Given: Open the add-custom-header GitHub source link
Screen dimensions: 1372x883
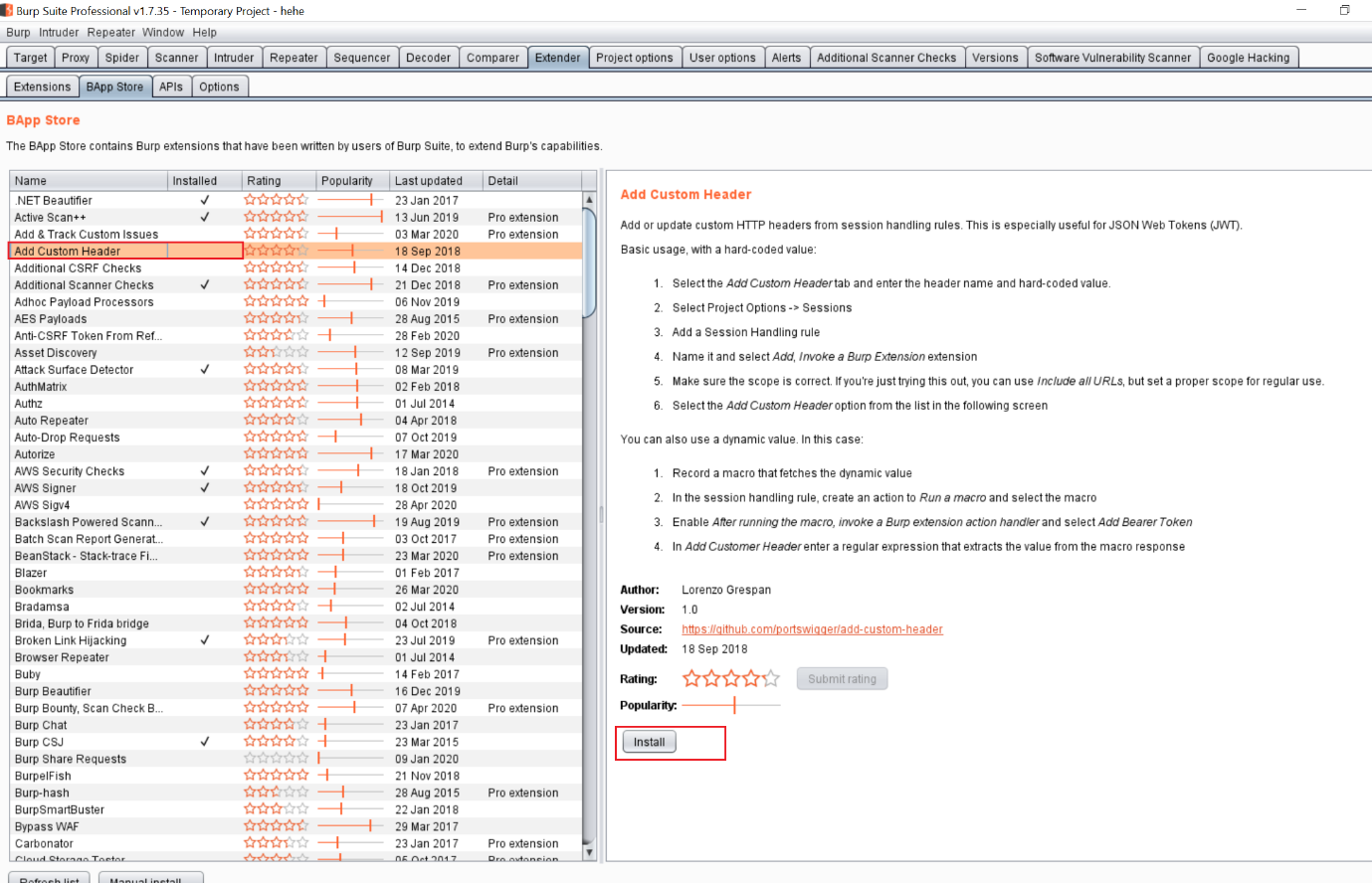Looking at the screenshot, I should (x=812, y=629).
